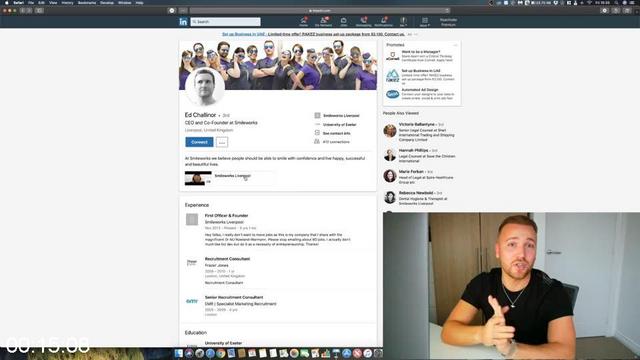Open Finder from the Dock
The width and height of the screenshot is (640, 360).
tap(178, 353)
